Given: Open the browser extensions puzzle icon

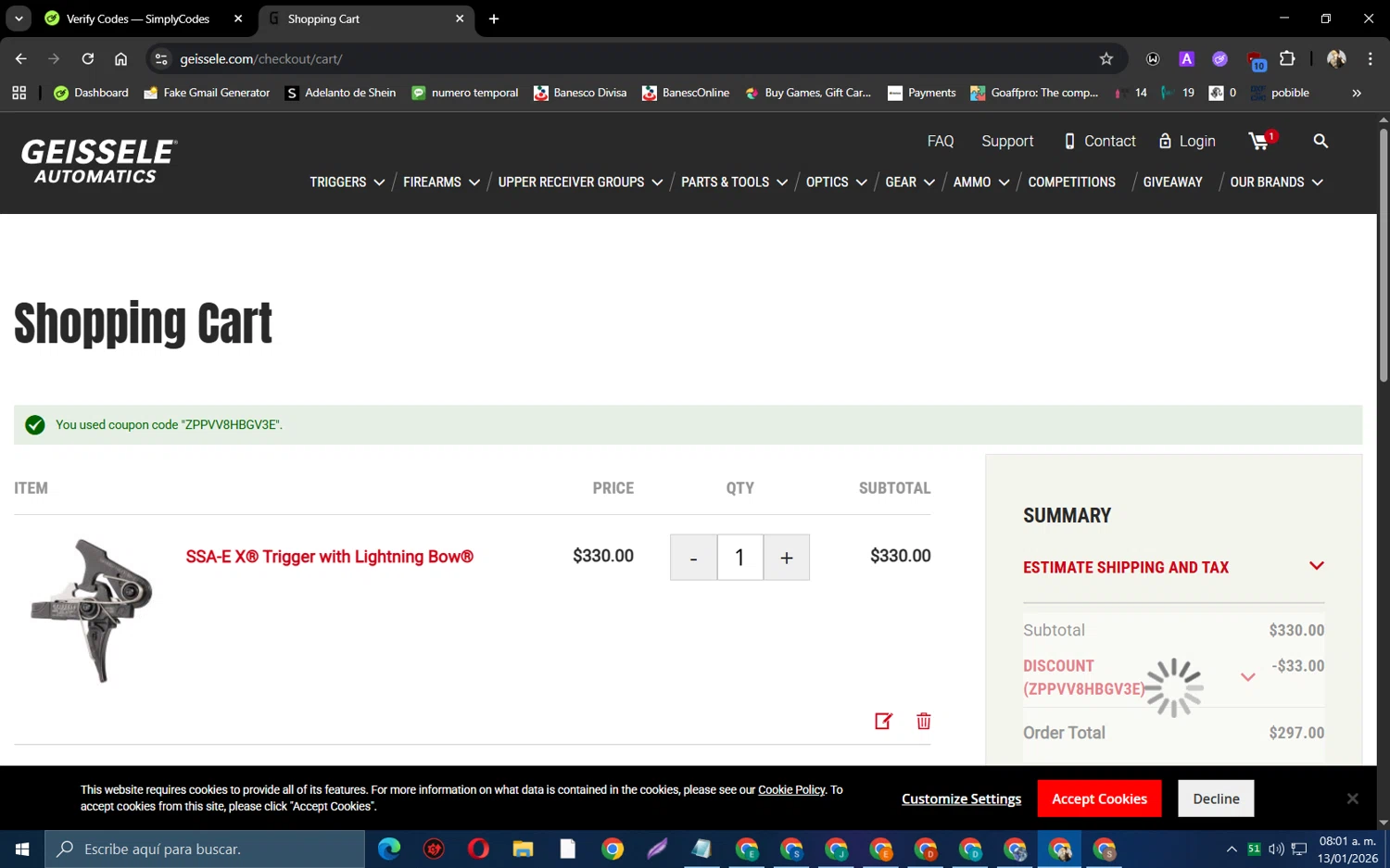Looking at the screenshot, I should pos(1287,58).
